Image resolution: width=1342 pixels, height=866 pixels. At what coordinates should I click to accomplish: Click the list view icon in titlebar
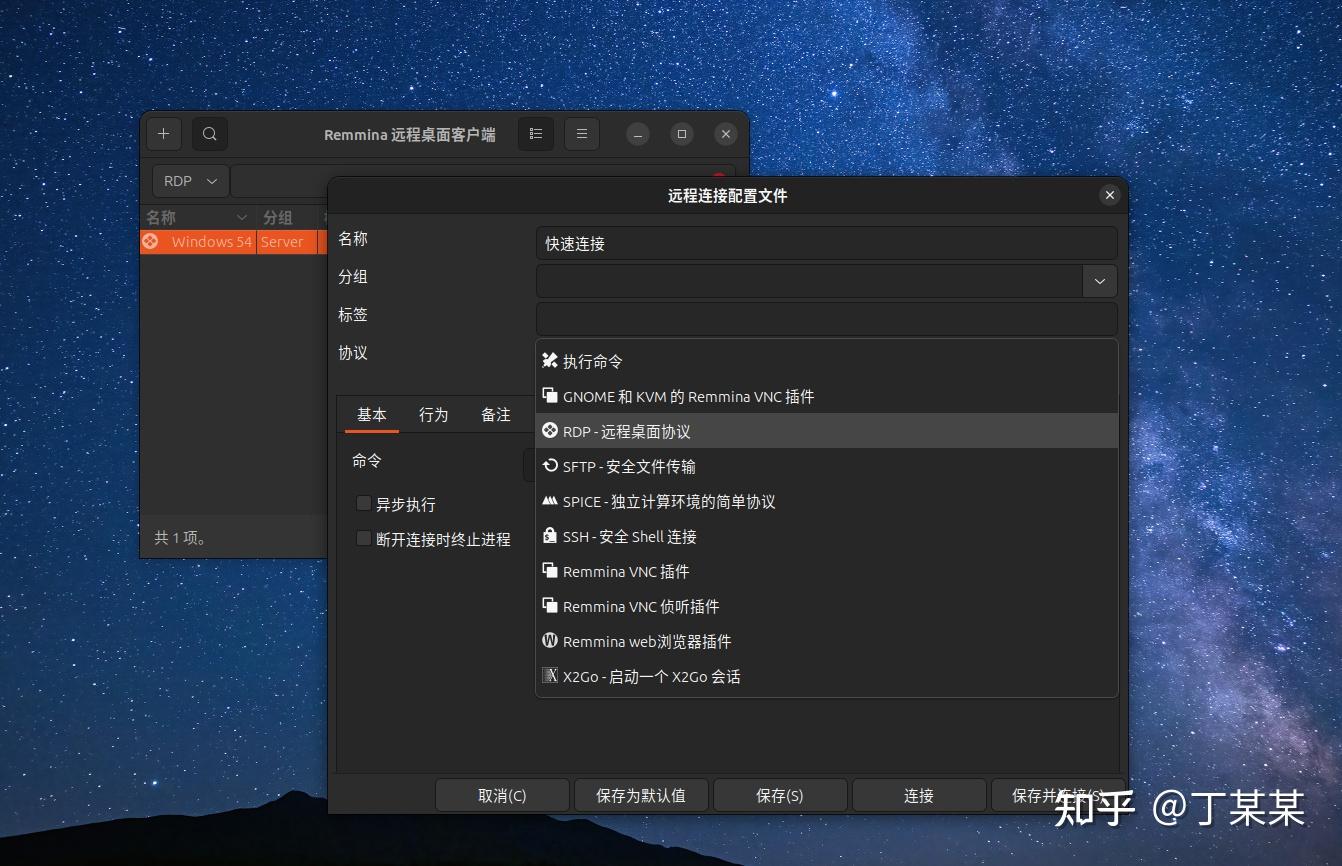pyautogui.click(x=535, y=133)
